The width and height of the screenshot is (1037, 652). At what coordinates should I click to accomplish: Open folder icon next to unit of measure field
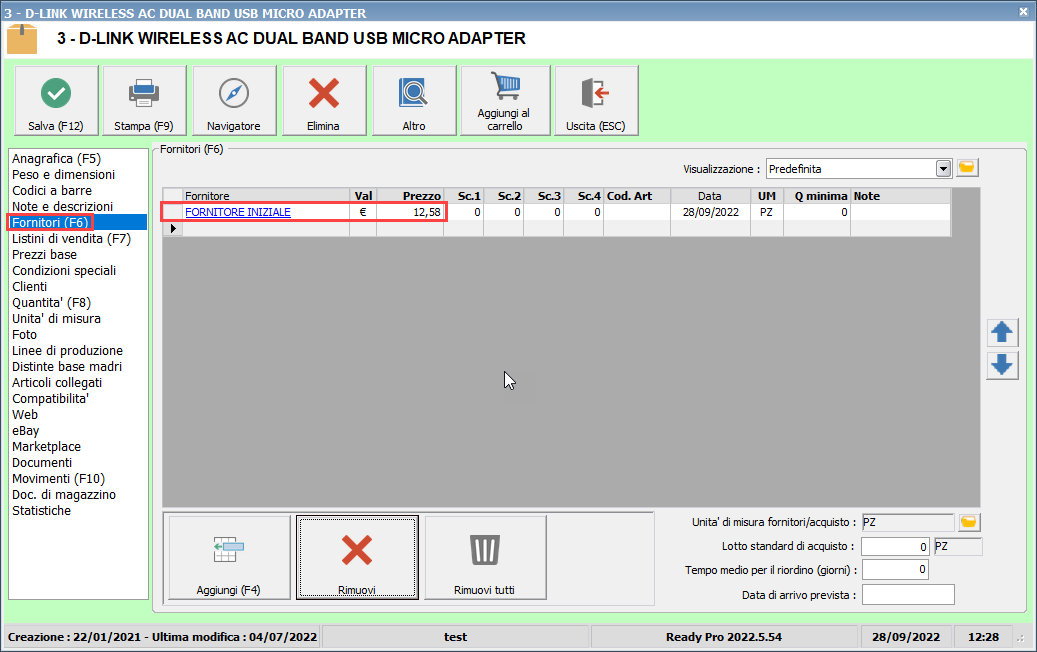click(969, 522)
